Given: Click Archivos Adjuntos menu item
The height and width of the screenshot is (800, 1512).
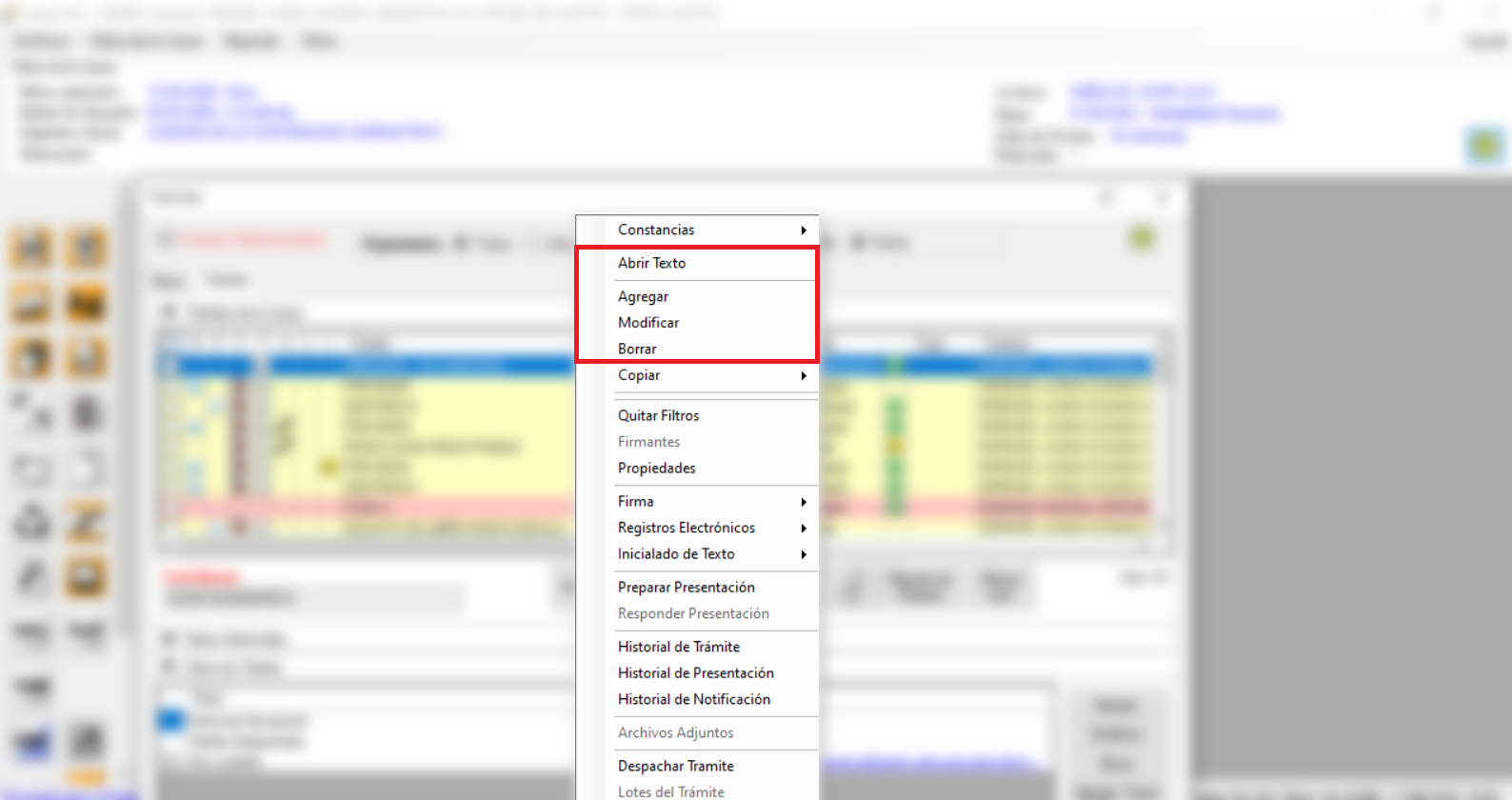Looking at the screenshot, I should pos(675,732).
